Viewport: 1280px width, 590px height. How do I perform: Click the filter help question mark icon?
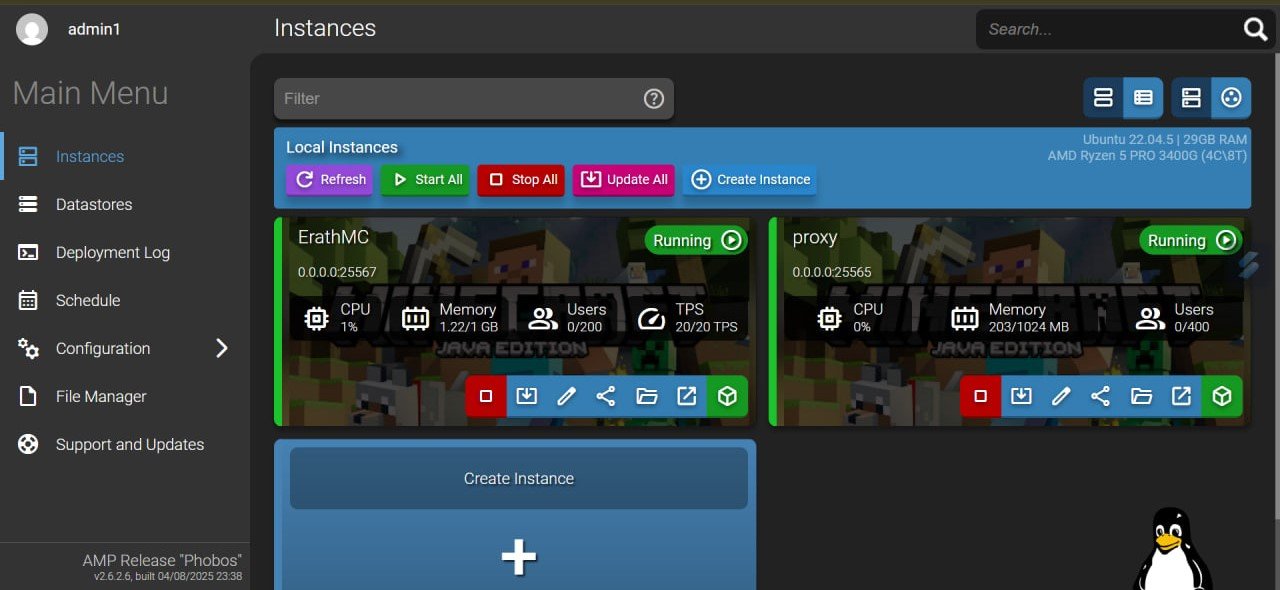[x=654, y=98]
